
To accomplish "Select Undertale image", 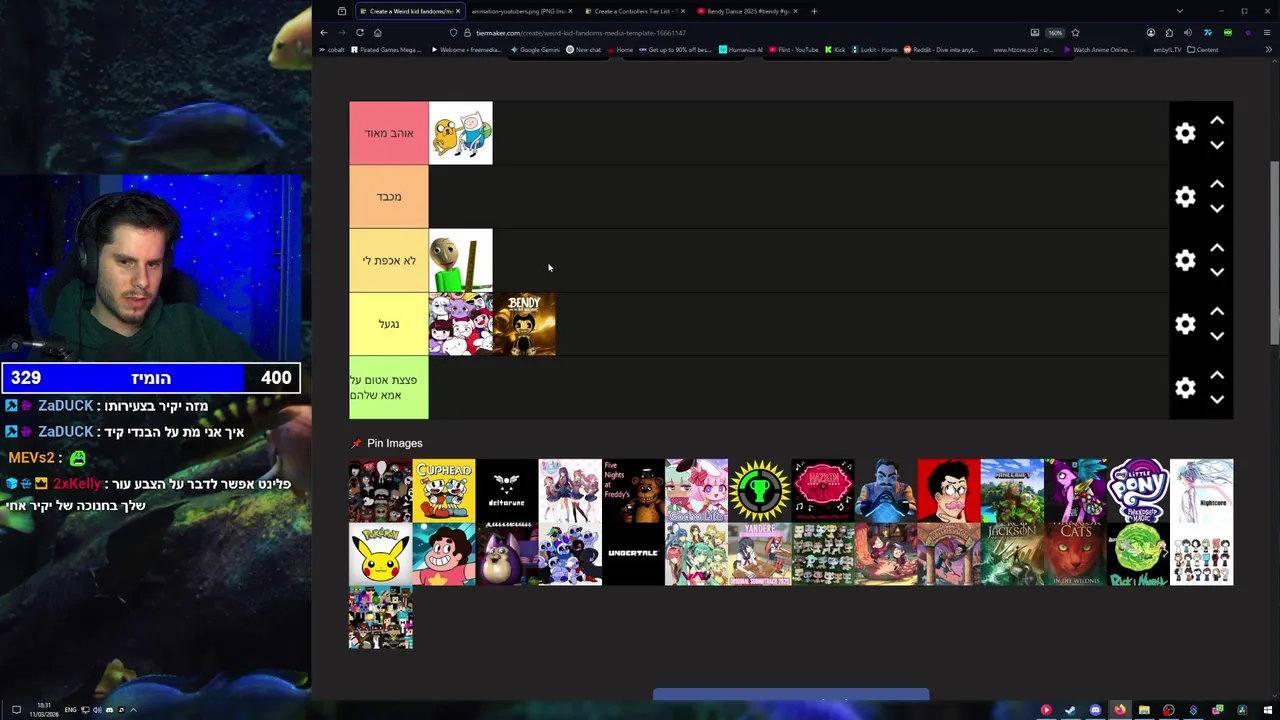I will [633, 554].
